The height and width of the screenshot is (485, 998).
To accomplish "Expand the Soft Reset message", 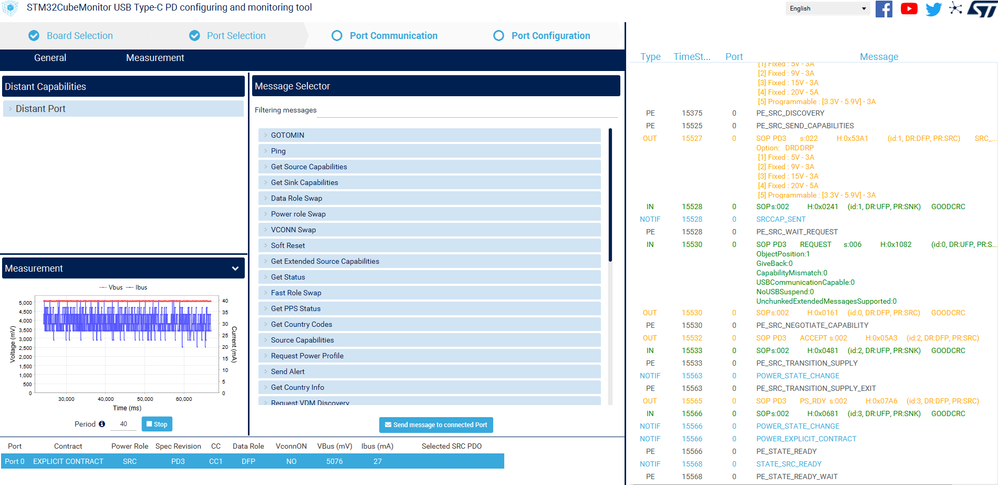I will (x=430, y=246).
